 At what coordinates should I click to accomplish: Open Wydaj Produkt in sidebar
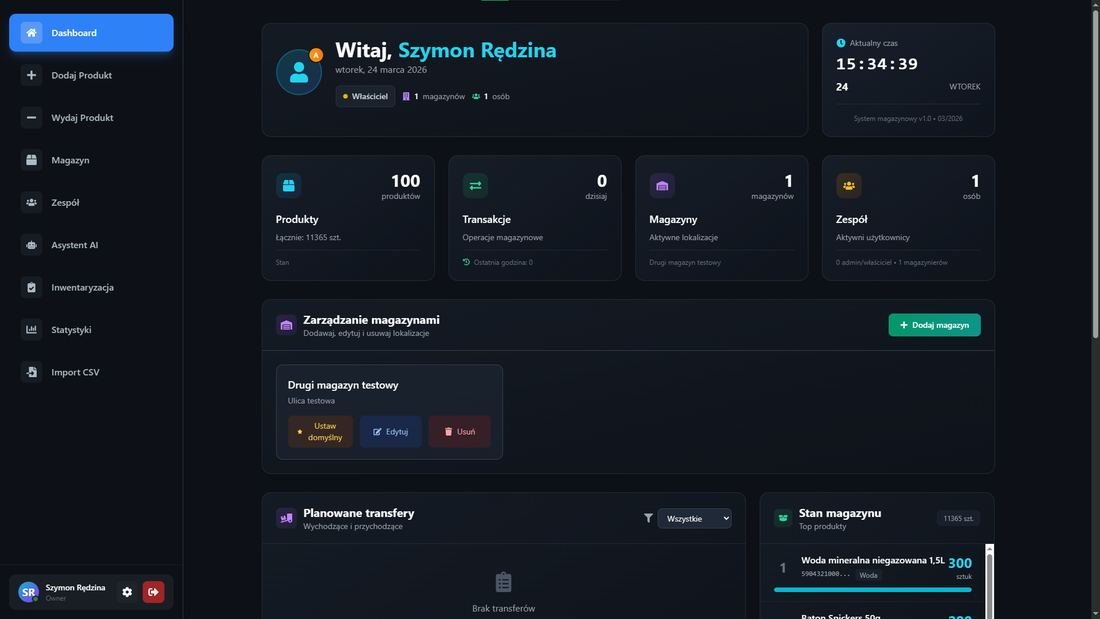(x=91, y=117)
